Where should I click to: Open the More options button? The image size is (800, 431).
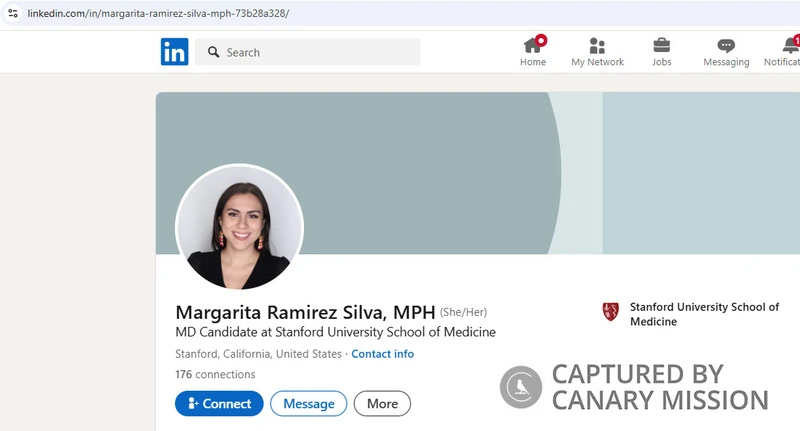tap(382, 403)
